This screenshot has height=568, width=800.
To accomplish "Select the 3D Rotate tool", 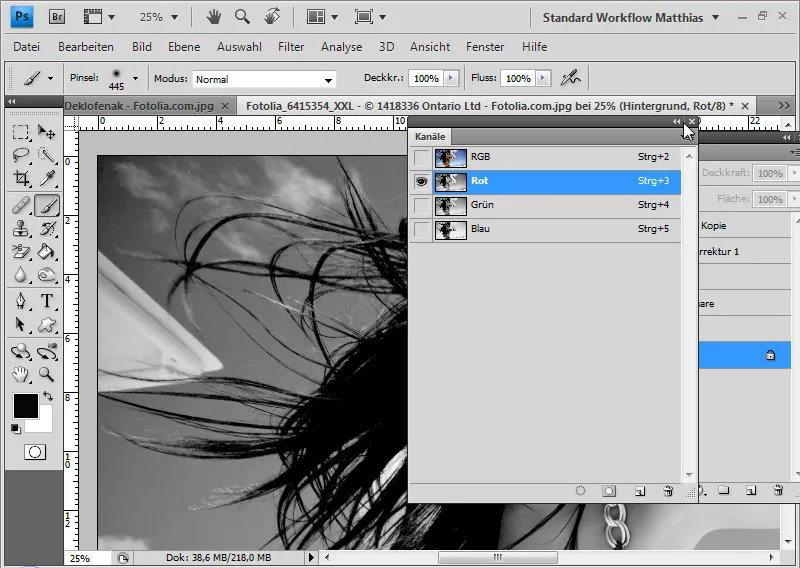I will tap(20, 352).
